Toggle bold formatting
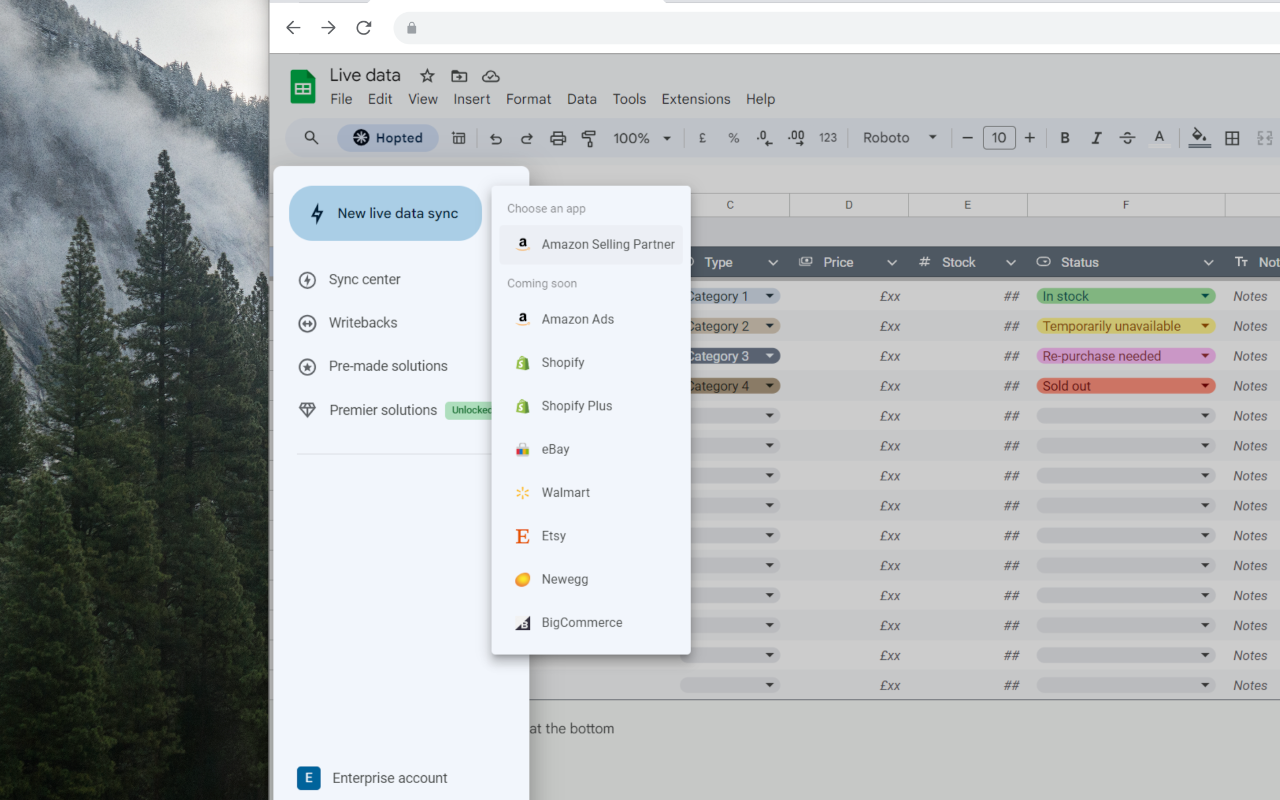The width and height of the screenshot is (1280, 800). [1064, 137]
